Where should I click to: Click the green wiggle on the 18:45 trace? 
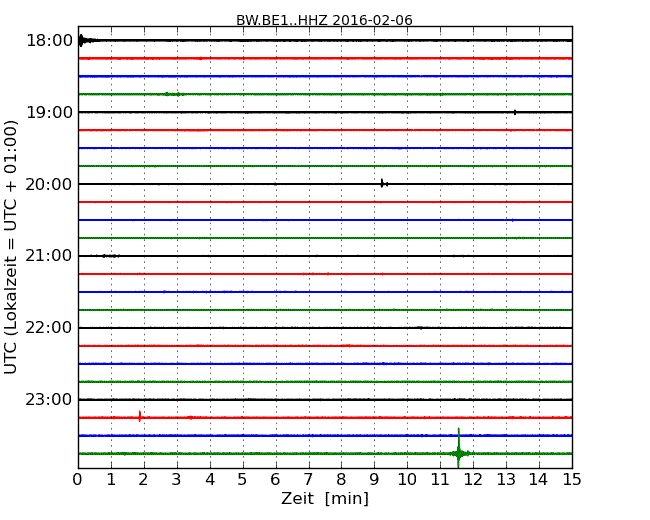pos(173,94)
